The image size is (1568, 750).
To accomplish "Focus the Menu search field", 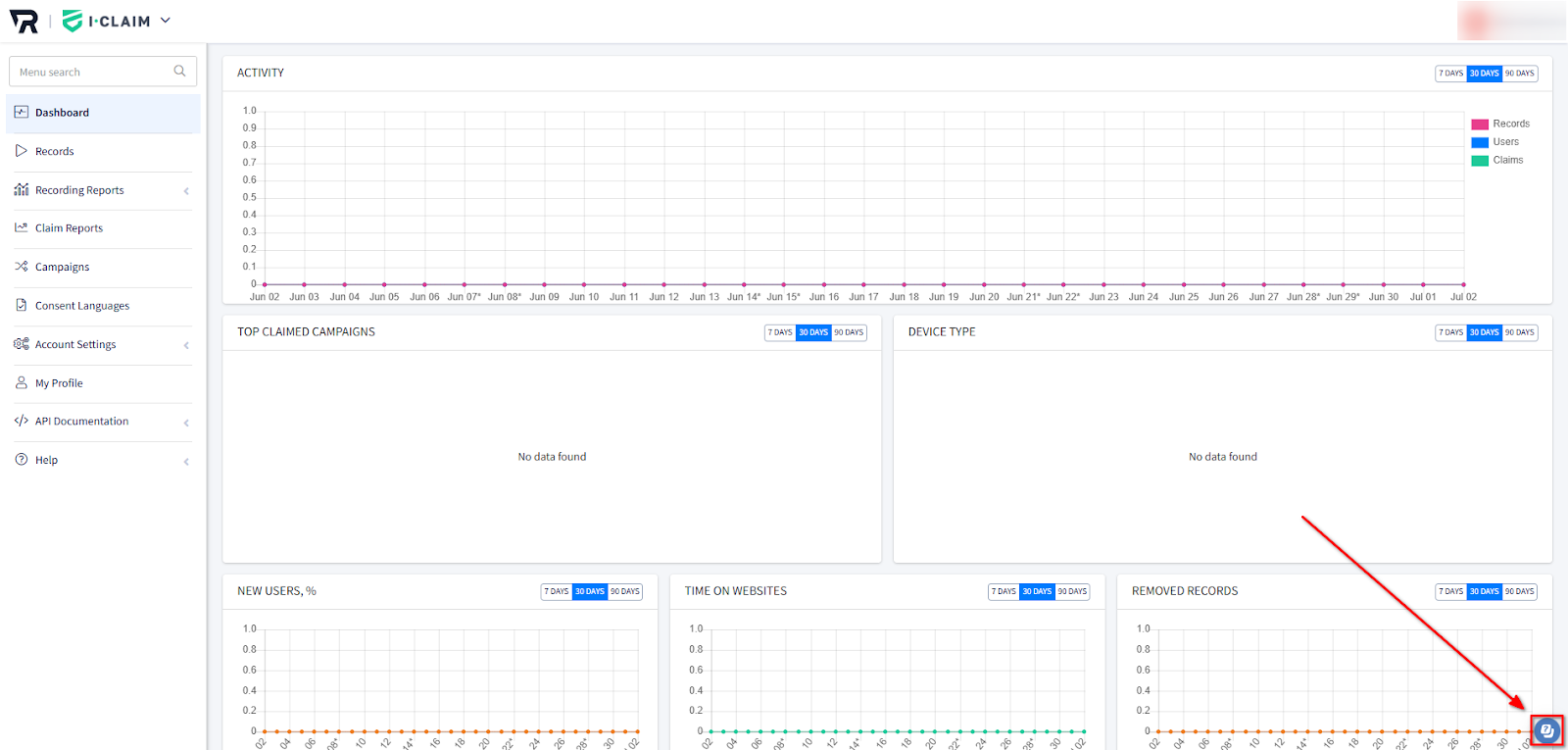I will [103, 72].
